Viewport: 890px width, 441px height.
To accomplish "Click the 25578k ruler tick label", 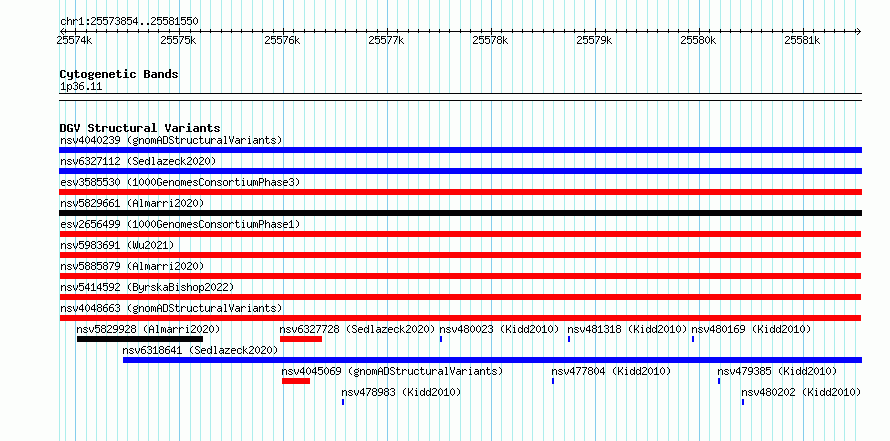I will click(x=490, y=40).
